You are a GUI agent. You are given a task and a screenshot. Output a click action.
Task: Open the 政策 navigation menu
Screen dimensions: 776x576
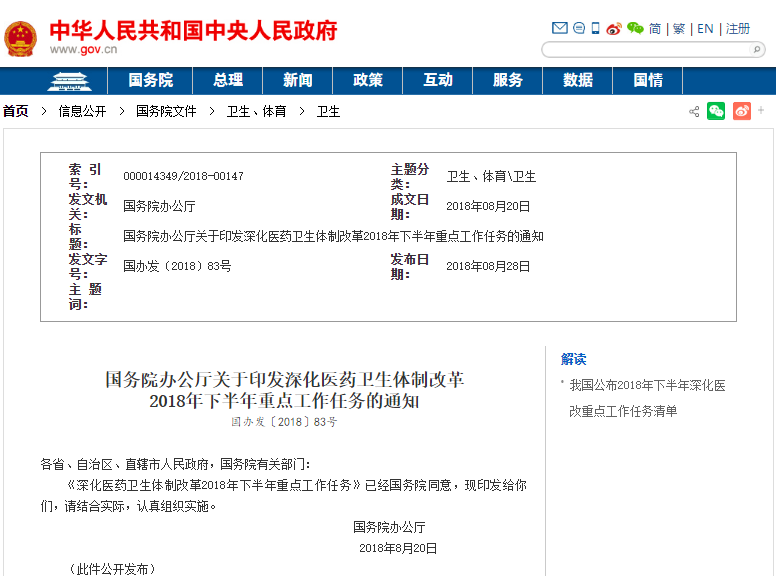[x=368, y=80]
